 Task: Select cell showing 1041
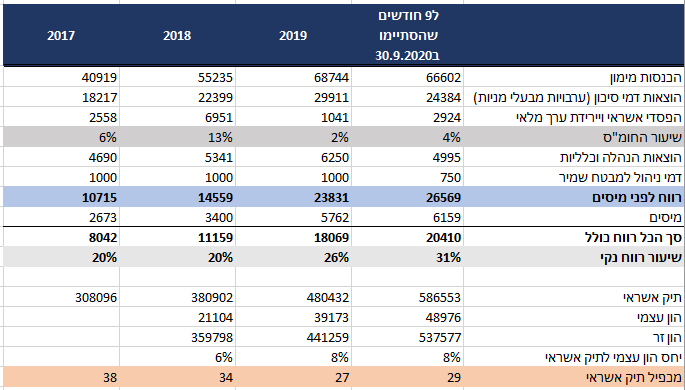tap(335, 118)
